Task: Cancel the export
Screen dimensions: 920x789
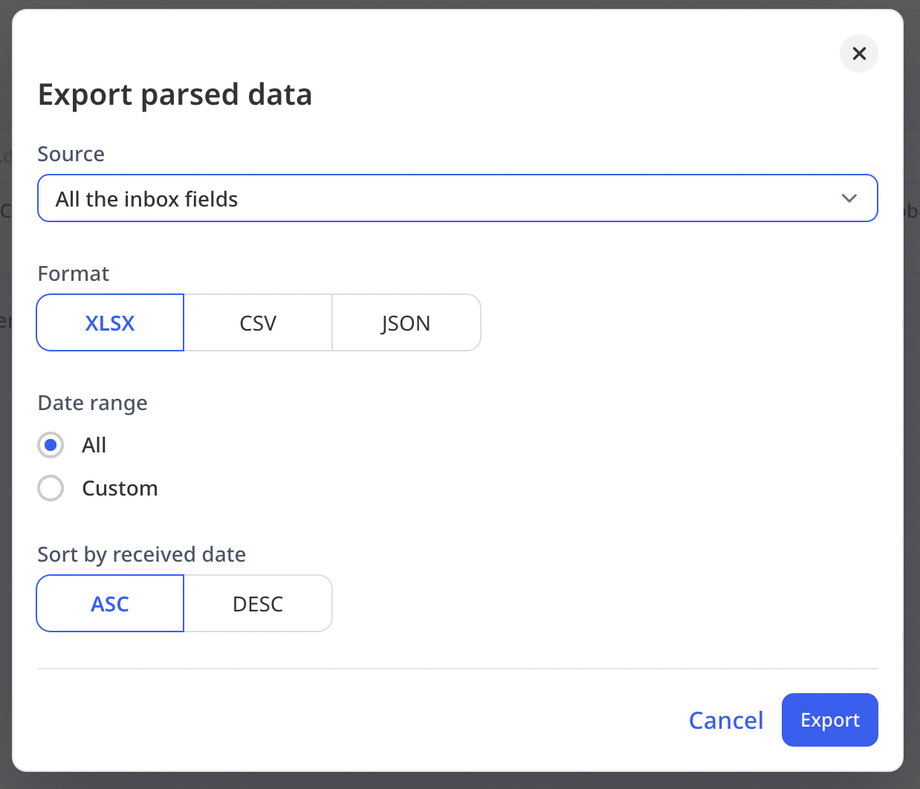Action: tap(726, 720)
